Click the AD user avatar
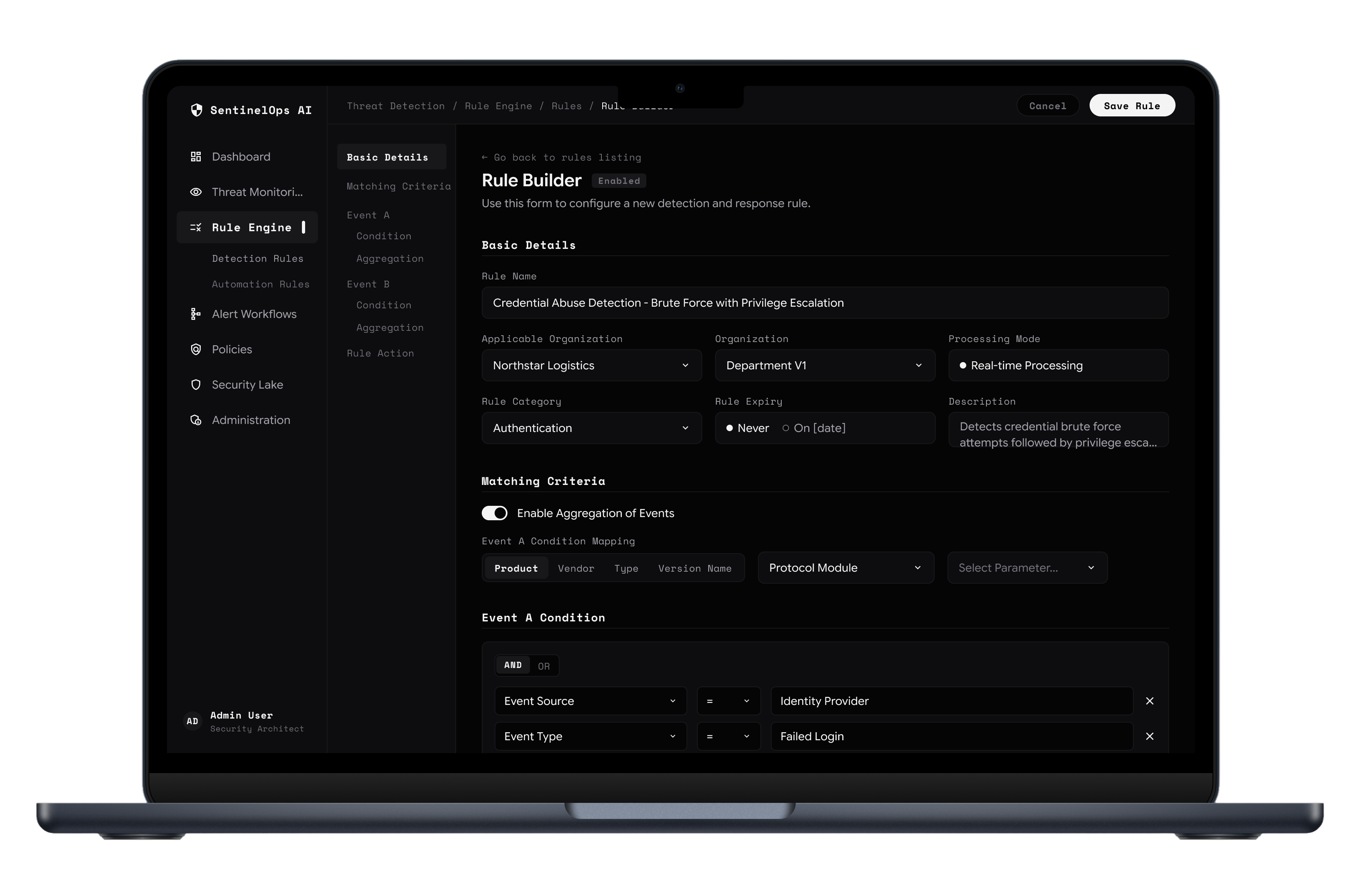The image size is (1361, 896). point(193,721)
